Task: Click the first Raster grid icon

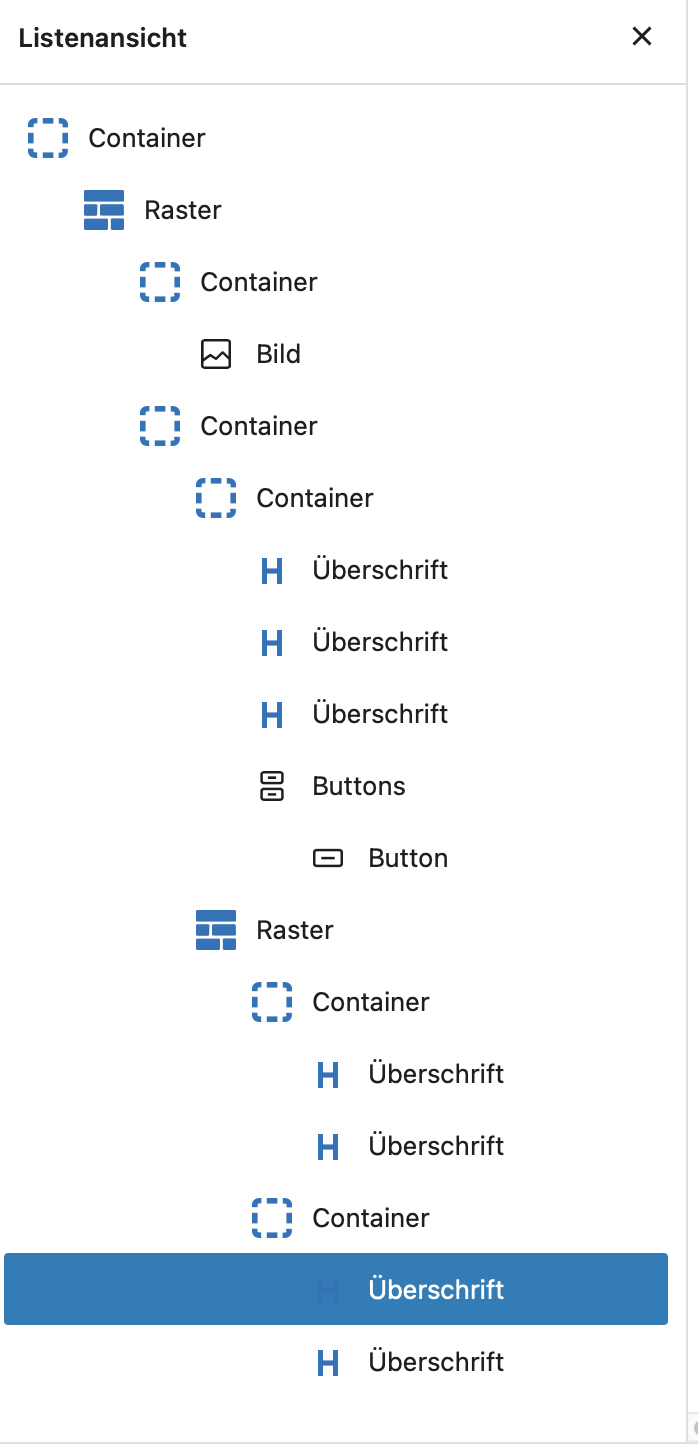Action: point(104,210)
